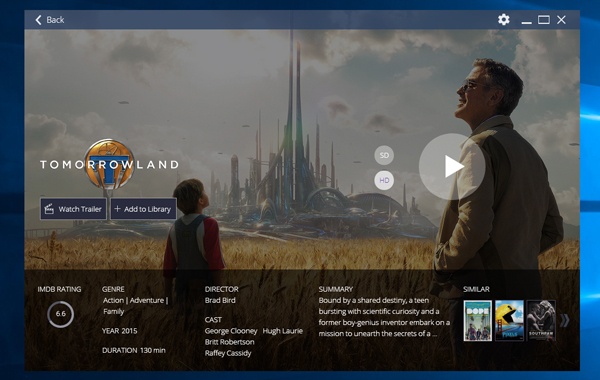This screenshot has width=600, height=380.
Task: Open settings with the gear icon
Action: 504,20
